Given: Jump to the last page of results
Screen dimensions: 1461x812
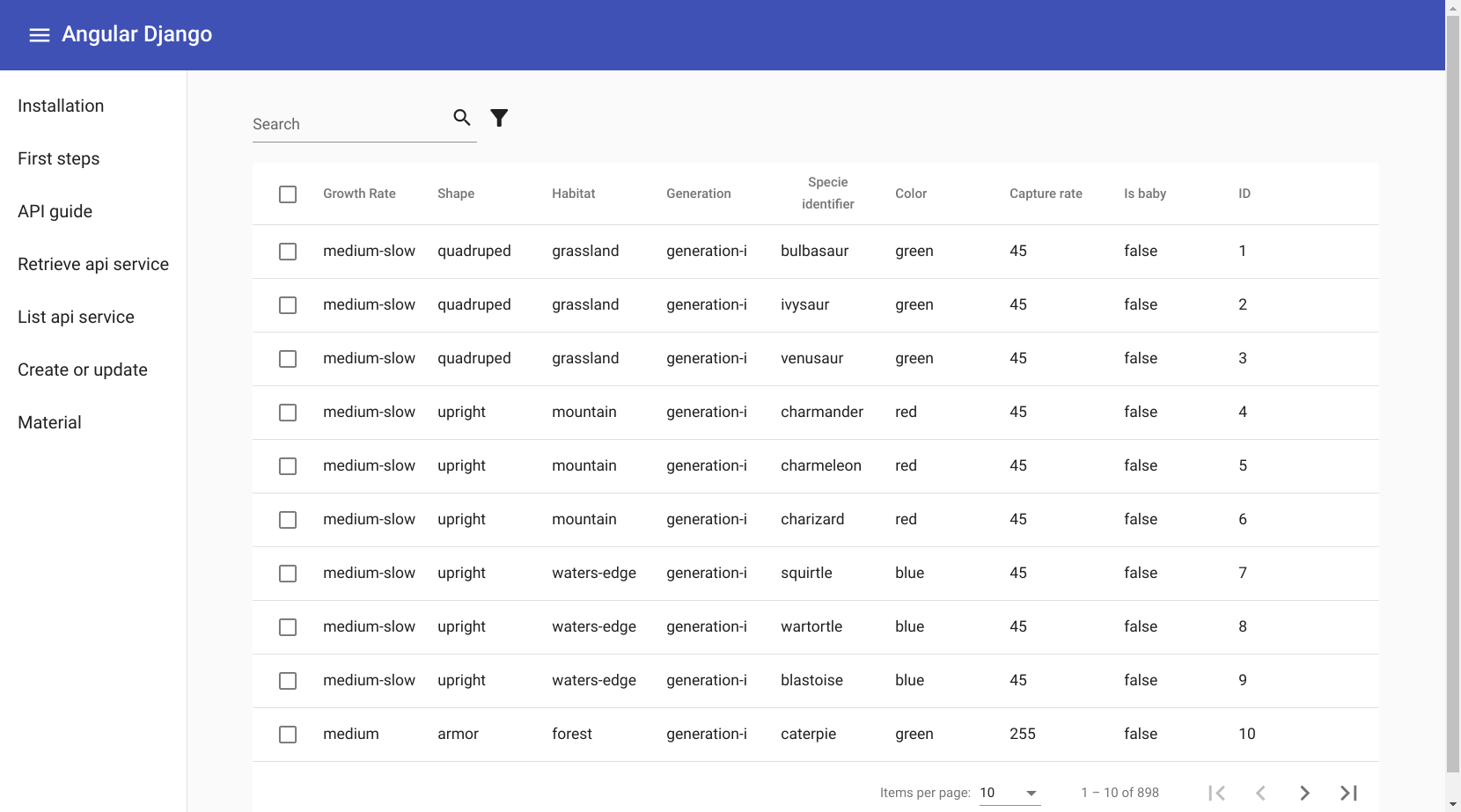Looking at the screenshot, I should point(1348,793).
